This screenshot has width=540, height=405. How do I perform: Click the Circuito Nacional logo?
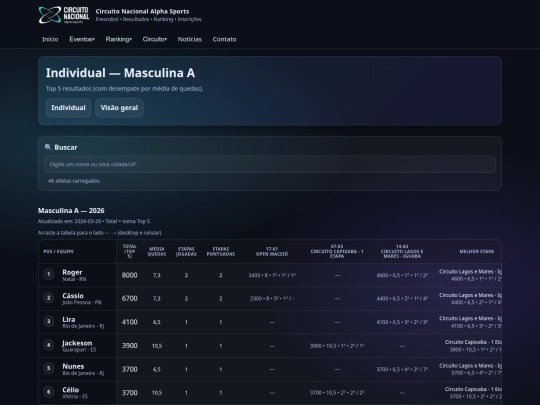[x=64, y=15]
